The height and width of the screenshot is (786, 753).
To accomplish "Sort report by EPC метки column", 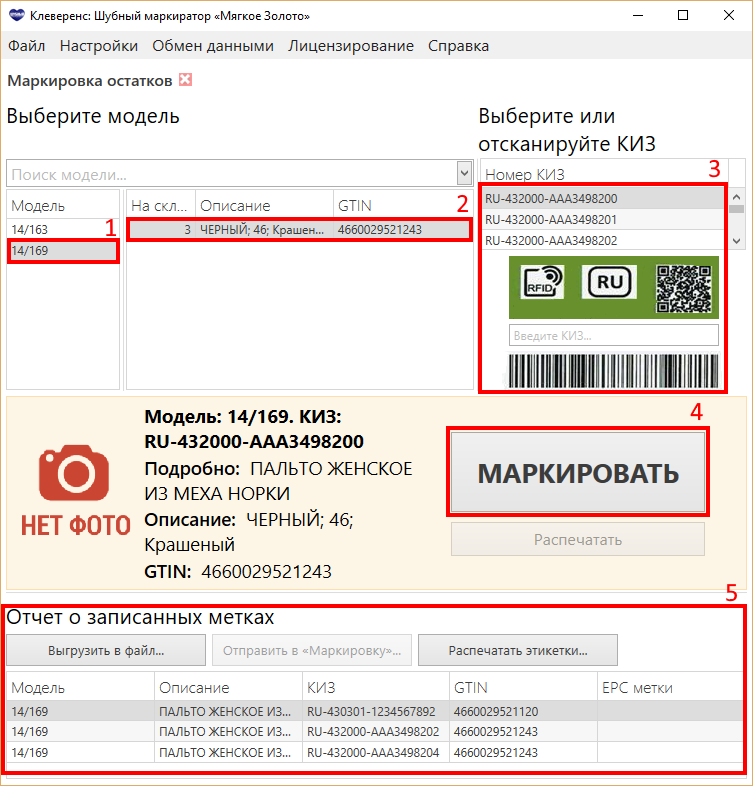I will coord(670,687).
